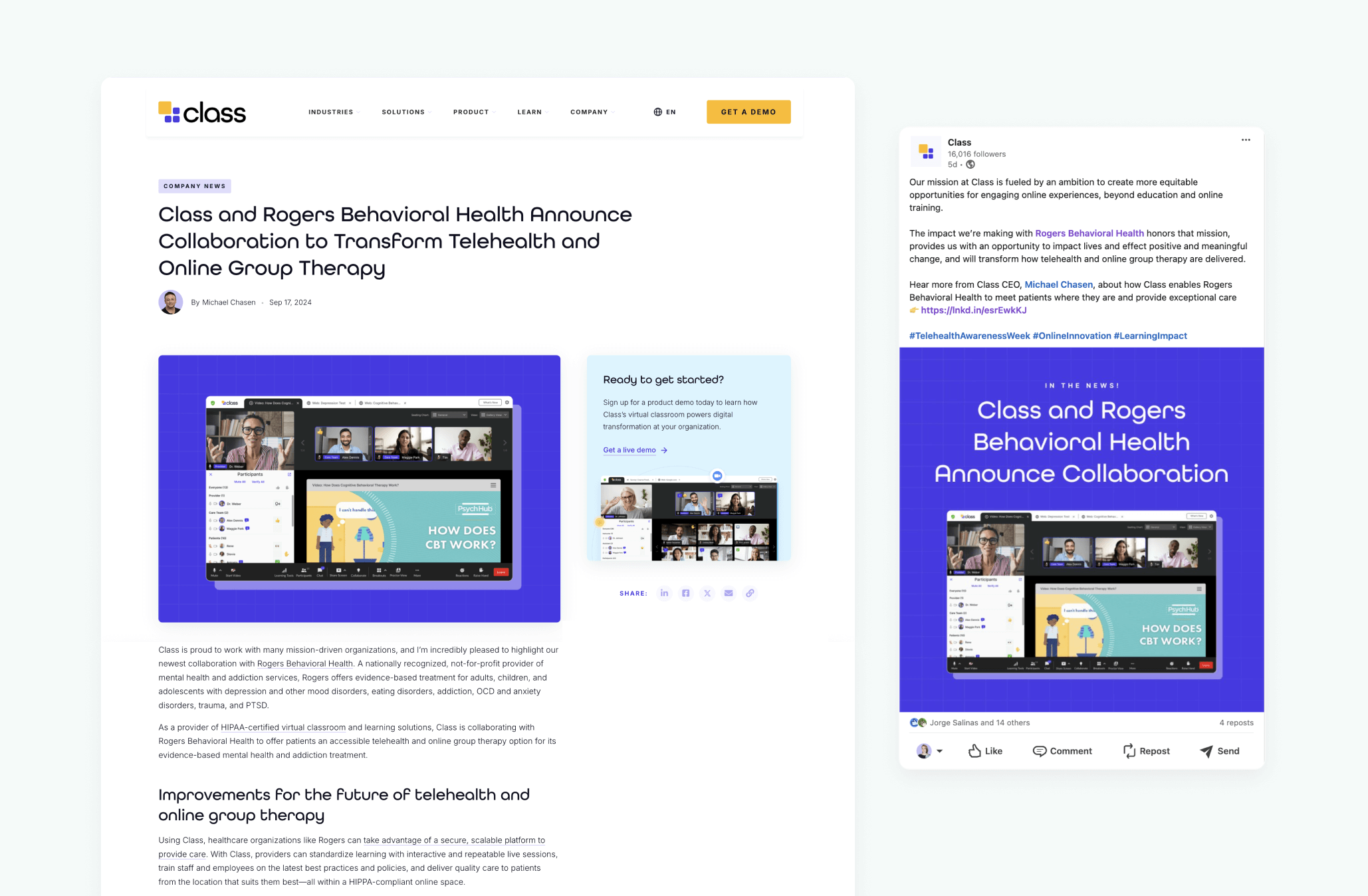Copy article link with chain icon
Viewport: 1368px width, 896px height.
(750, 593)
